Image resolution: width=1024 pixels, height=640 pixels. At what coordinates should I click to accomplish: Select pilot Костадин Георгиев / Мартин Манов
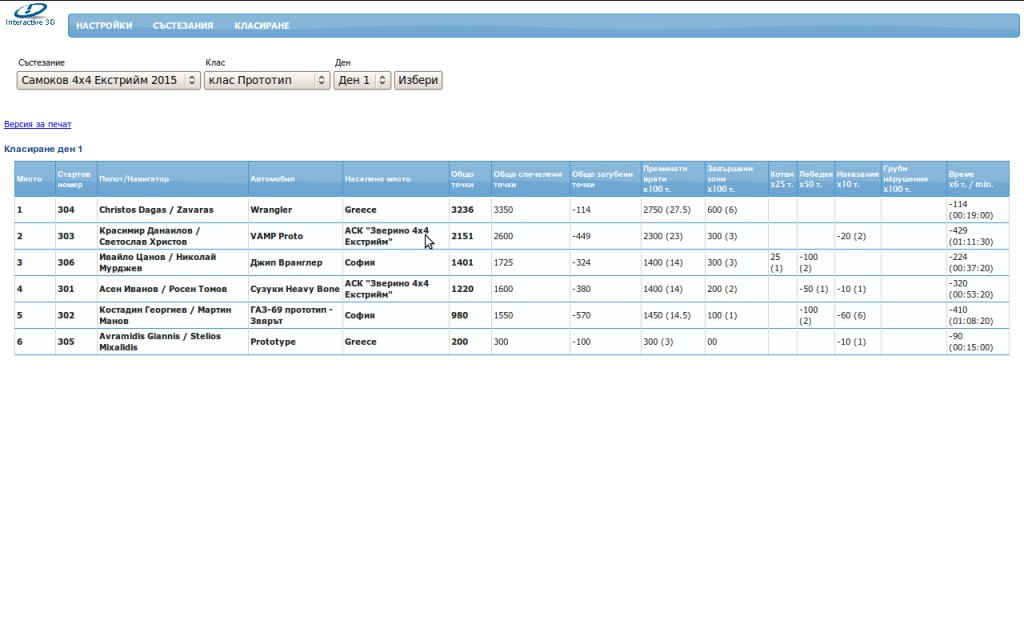coord(165,315)
